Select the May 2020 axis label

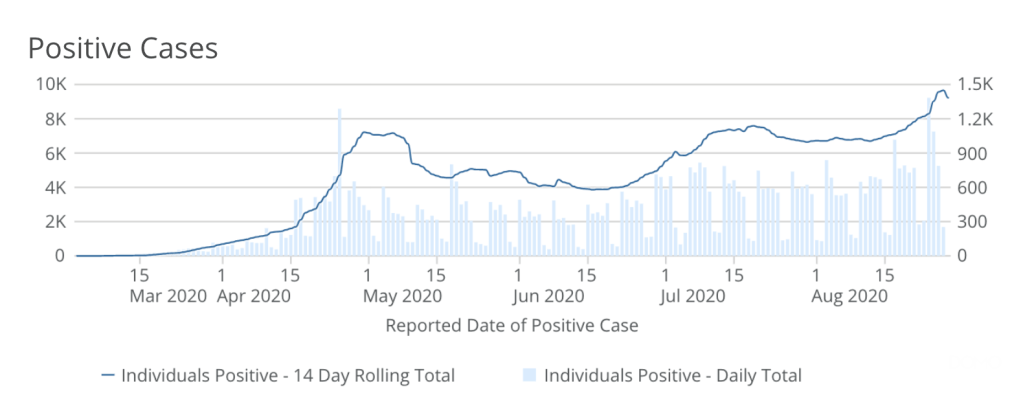(405, 296)
